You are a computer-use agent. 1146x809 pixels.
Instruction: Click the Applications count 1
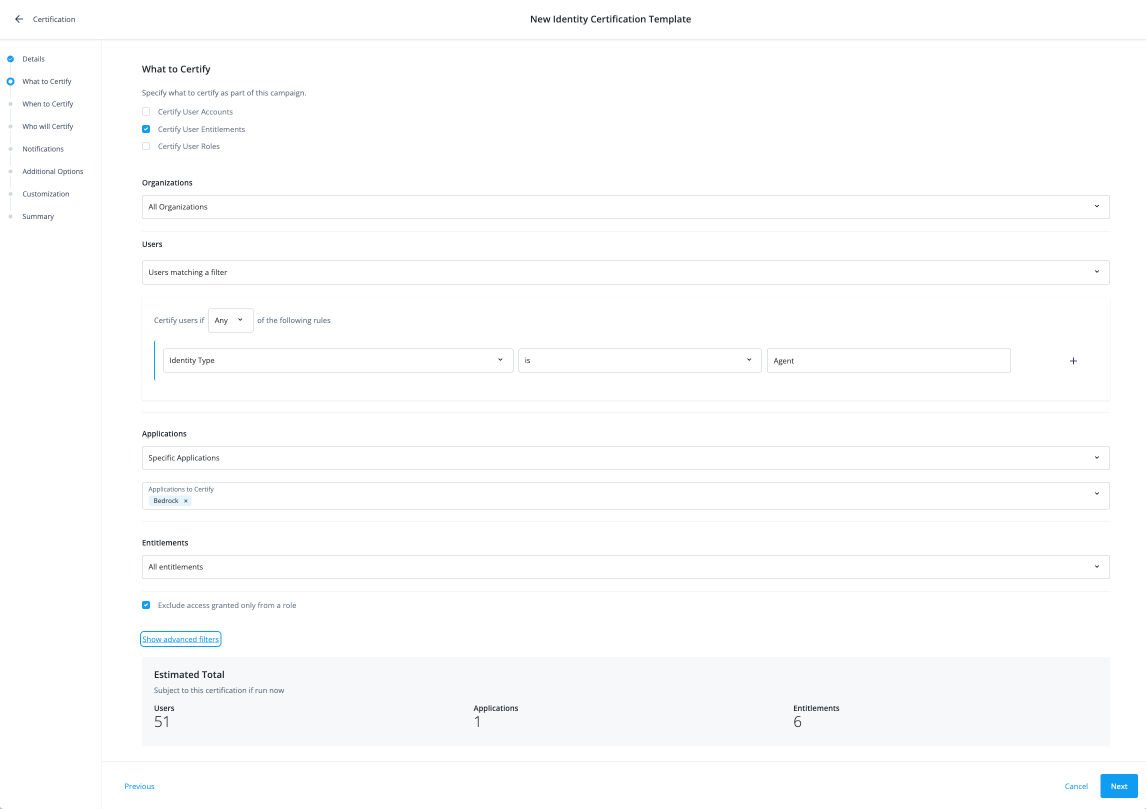click(477, 722)
